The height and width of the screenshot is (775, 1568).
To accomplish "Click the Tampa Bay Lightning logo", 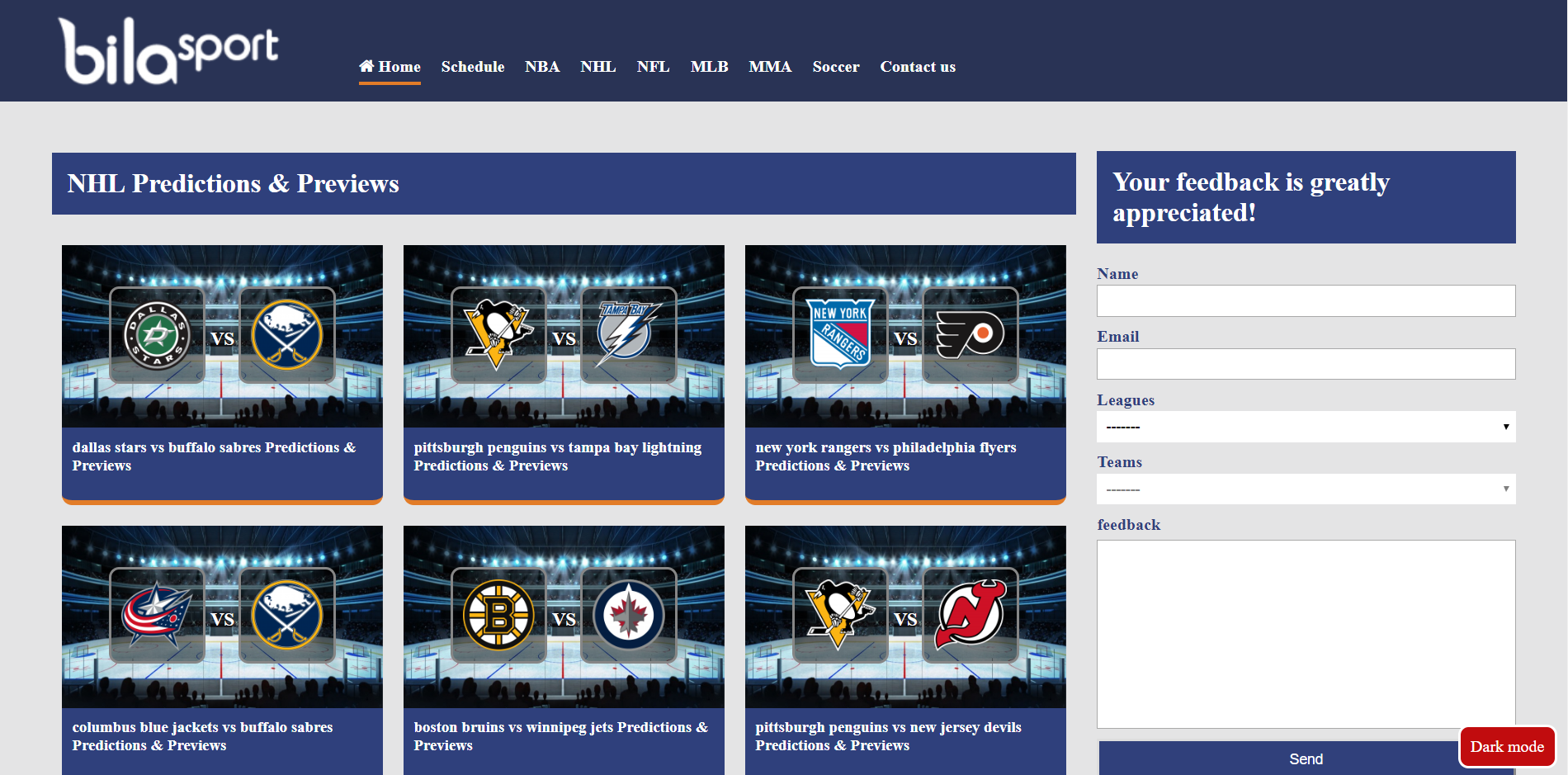I will 629,335.
